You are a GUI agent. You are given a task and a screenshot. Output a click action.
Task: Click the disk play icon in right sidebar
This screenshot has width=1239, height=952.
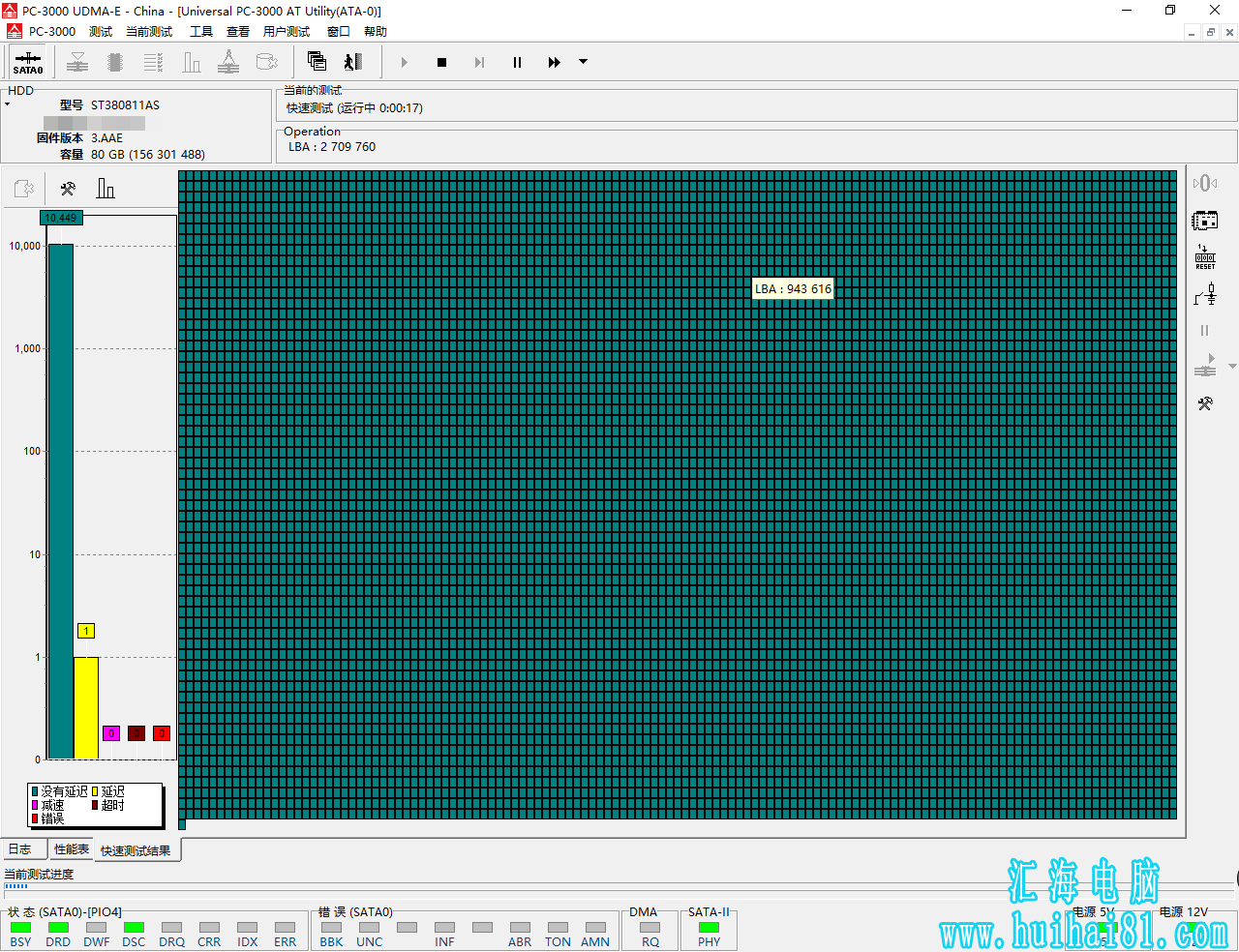(1205, 366)
